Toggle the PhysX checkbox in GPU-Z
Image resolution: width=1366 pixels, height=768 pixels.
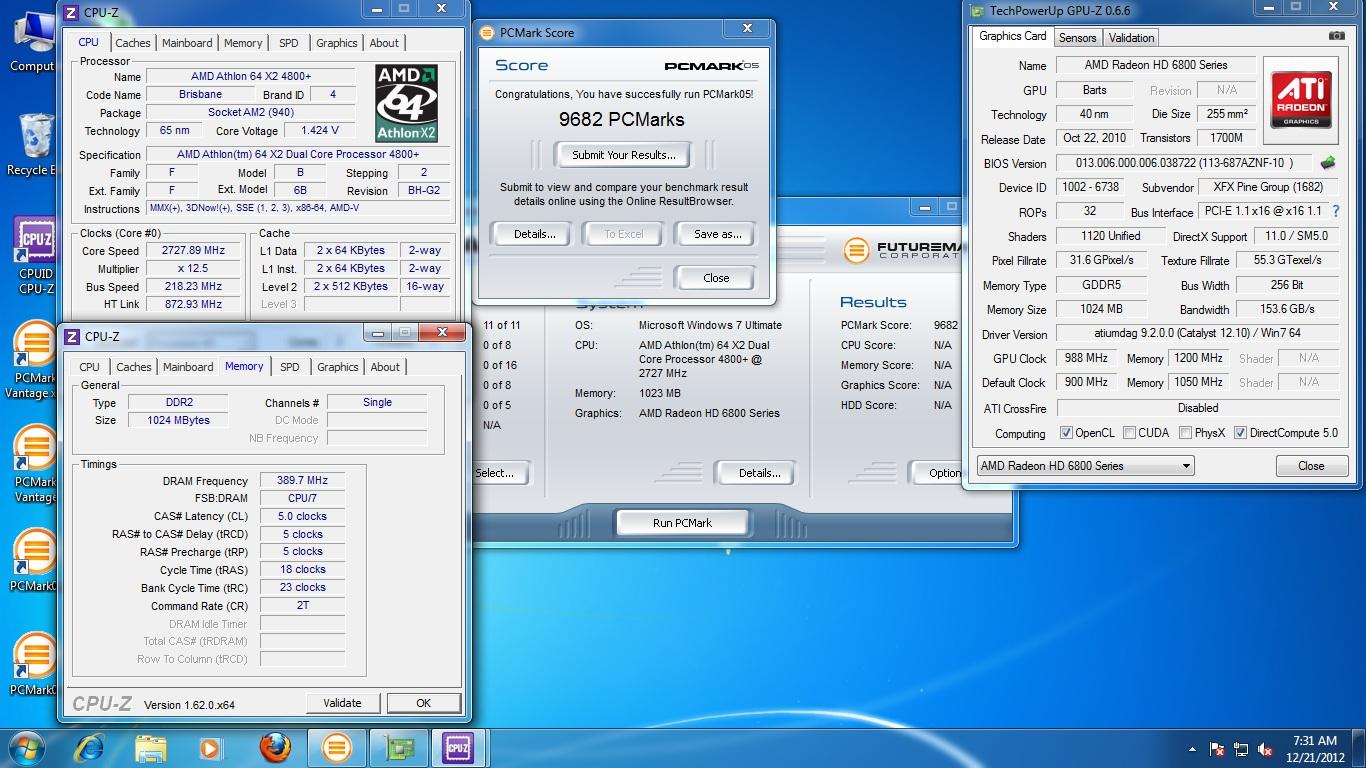[1186, 433]
